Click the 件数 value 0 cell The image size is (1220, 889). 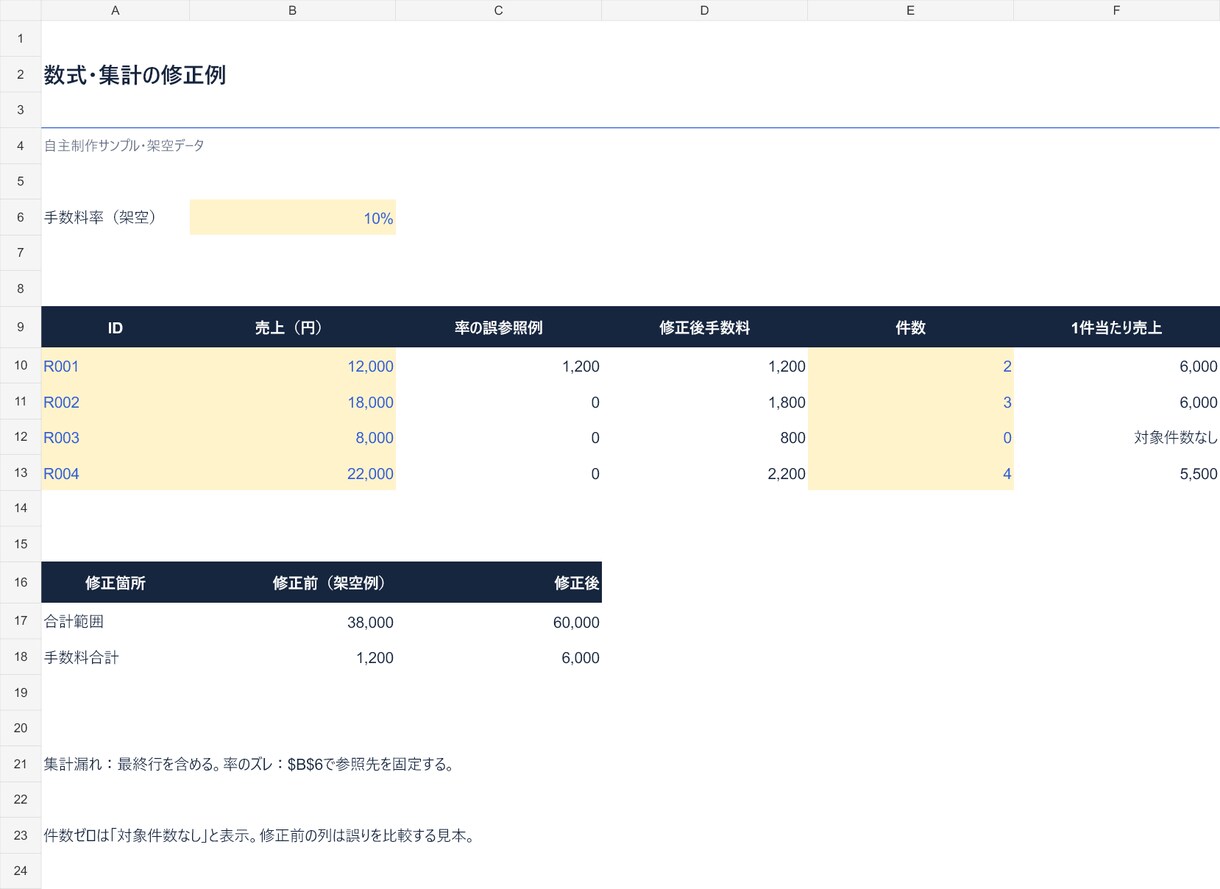pyautogui.click(x=910, y=437)
